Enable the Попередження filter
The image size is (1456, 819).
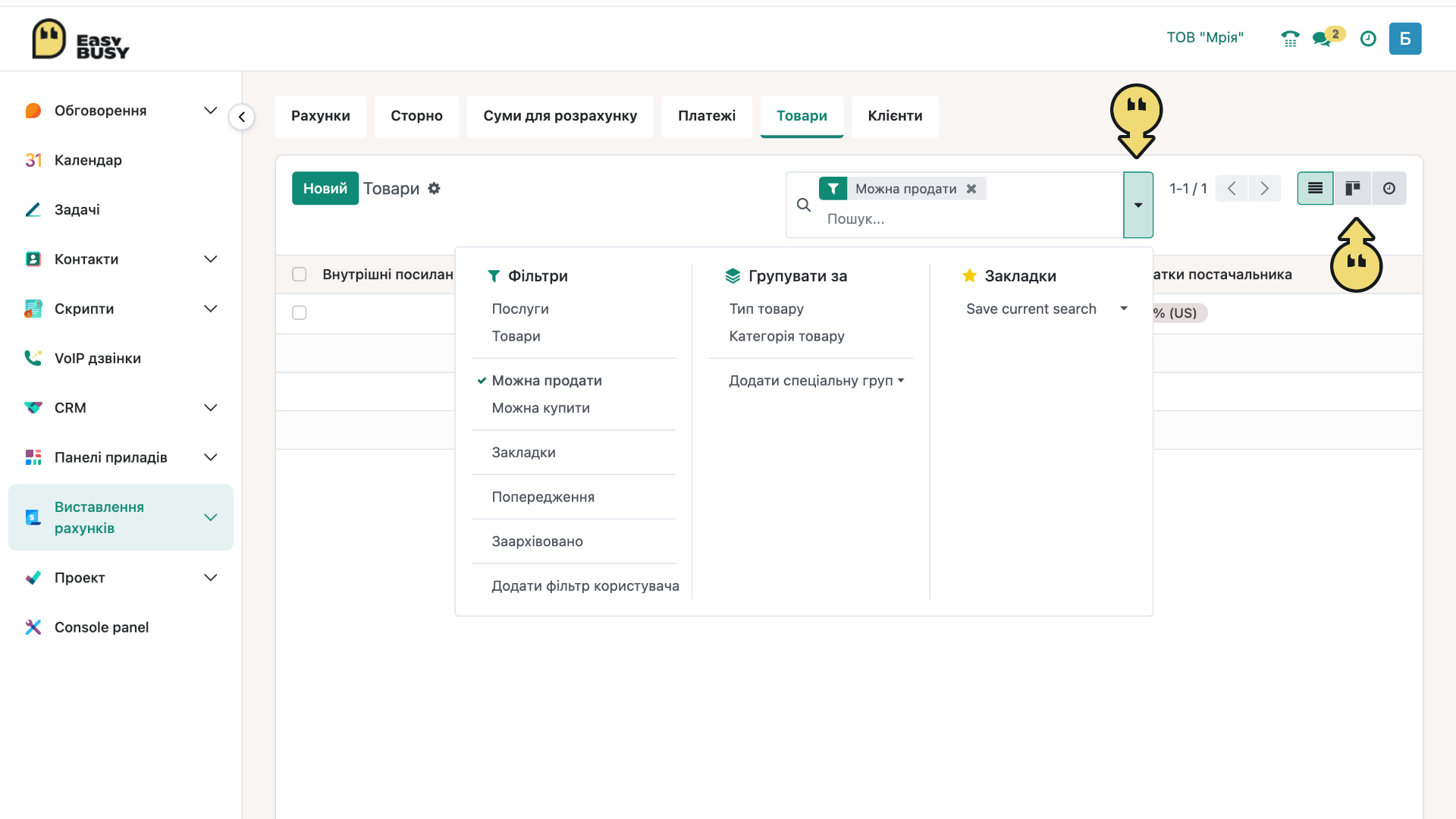tap(543, 497)
